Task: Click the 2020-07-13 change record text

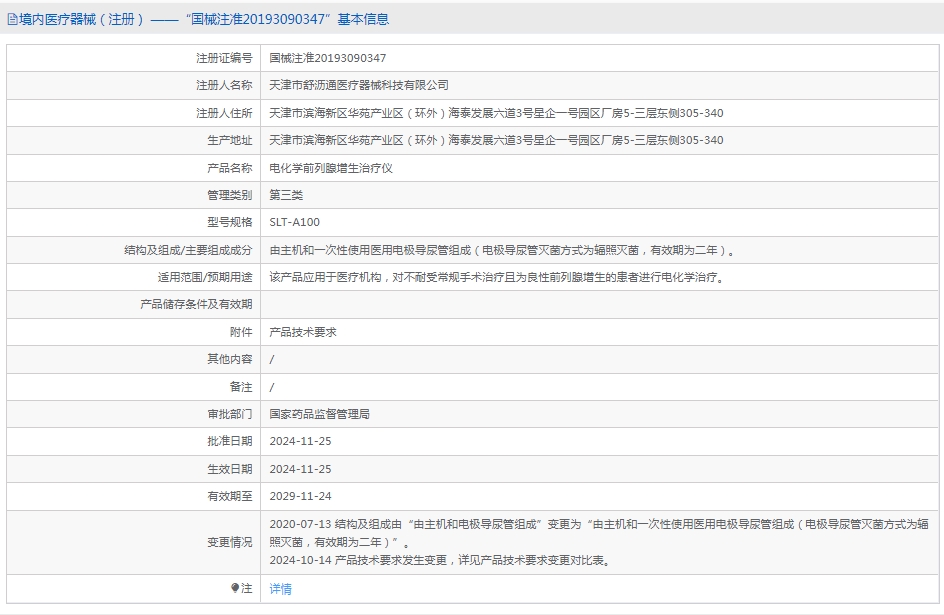Action: (598, 533)
